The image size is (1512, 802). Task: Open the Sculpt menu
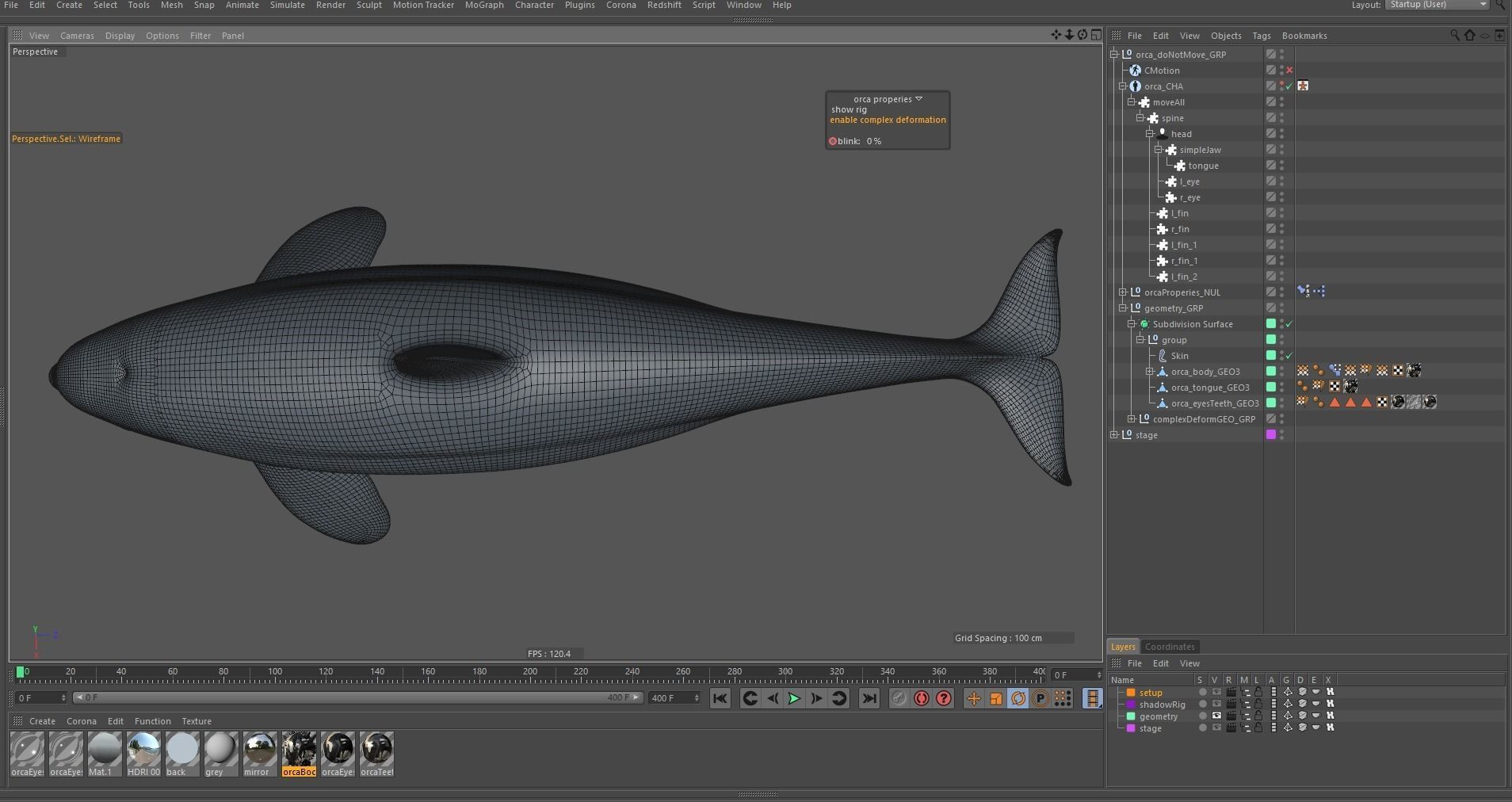click(368, 5)
